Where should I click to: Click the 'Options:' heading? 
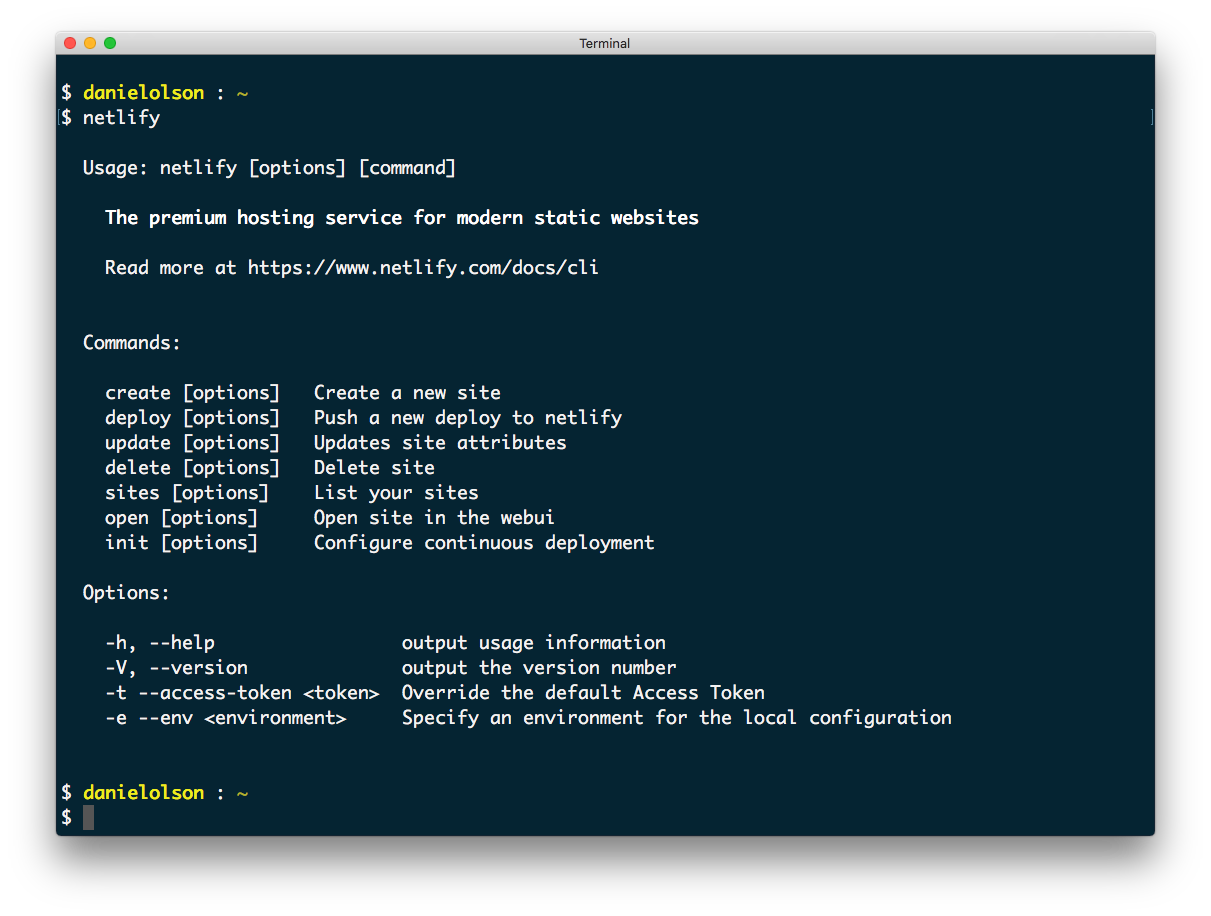point(127,593)
